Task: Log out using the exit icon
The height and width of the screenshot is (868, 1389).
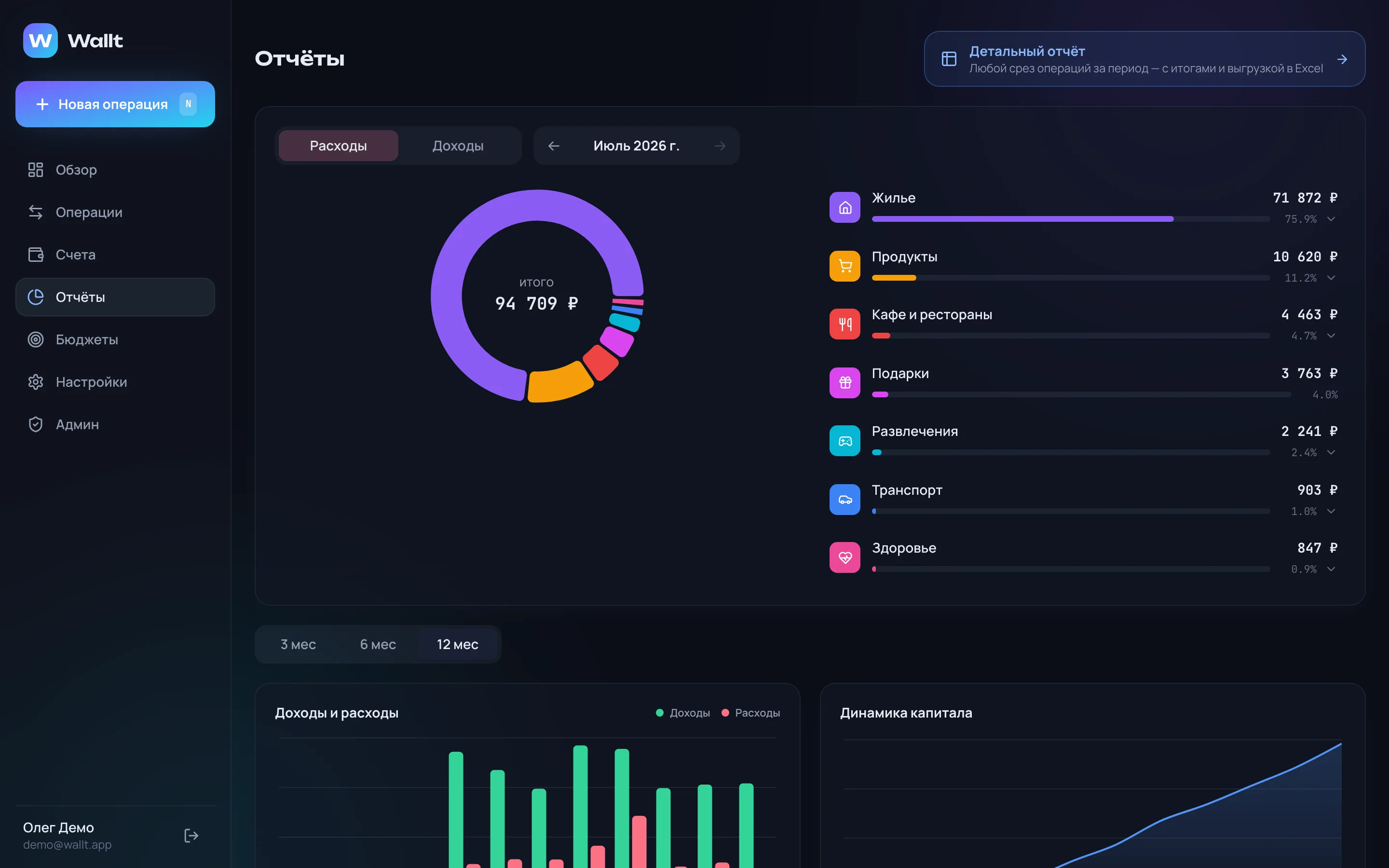Action: [x=191, y=836]
